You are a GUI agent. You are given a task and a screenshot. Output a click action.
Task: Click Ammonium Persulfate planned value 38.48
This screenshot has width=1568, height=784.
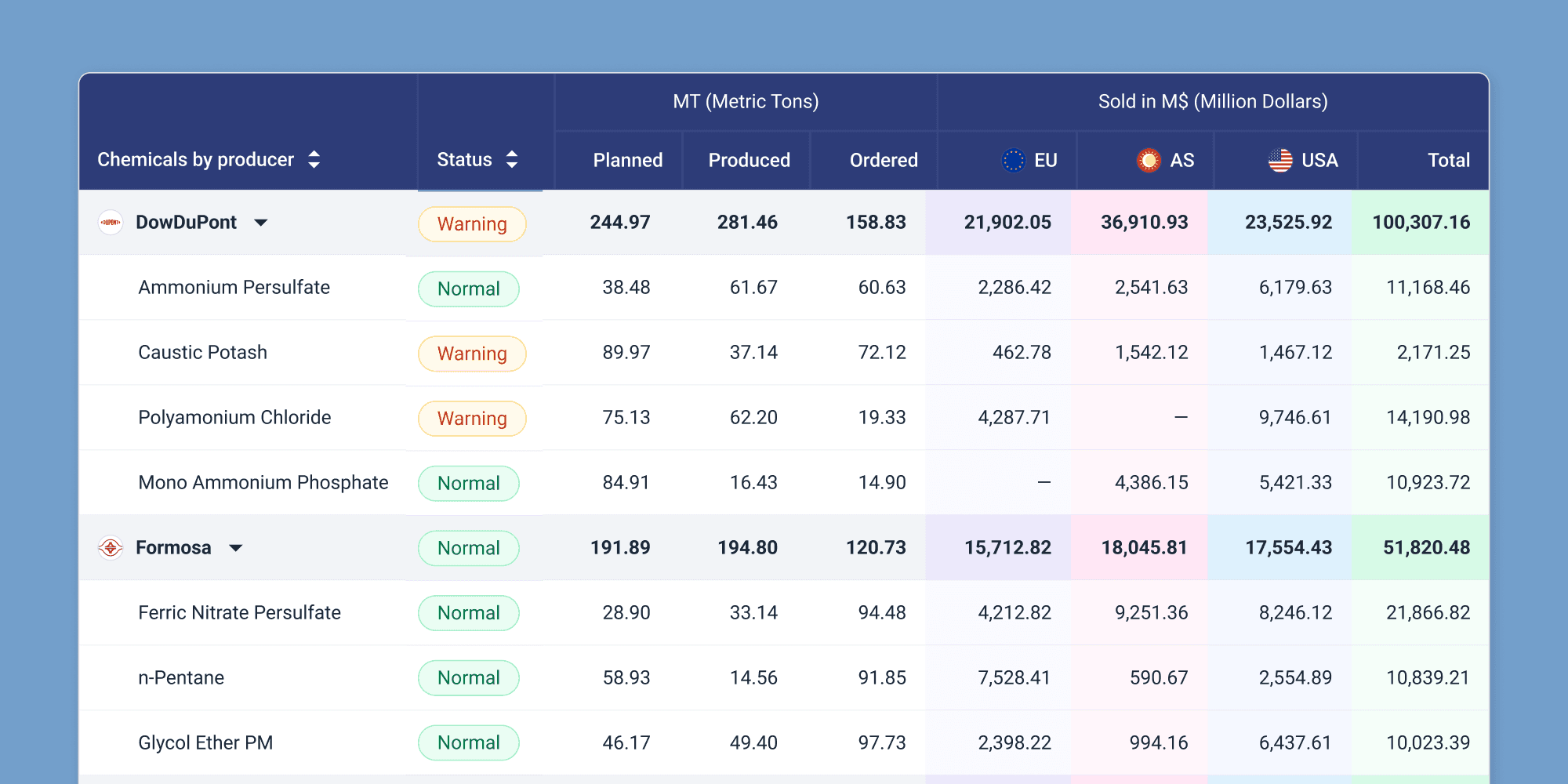point(626,287)
